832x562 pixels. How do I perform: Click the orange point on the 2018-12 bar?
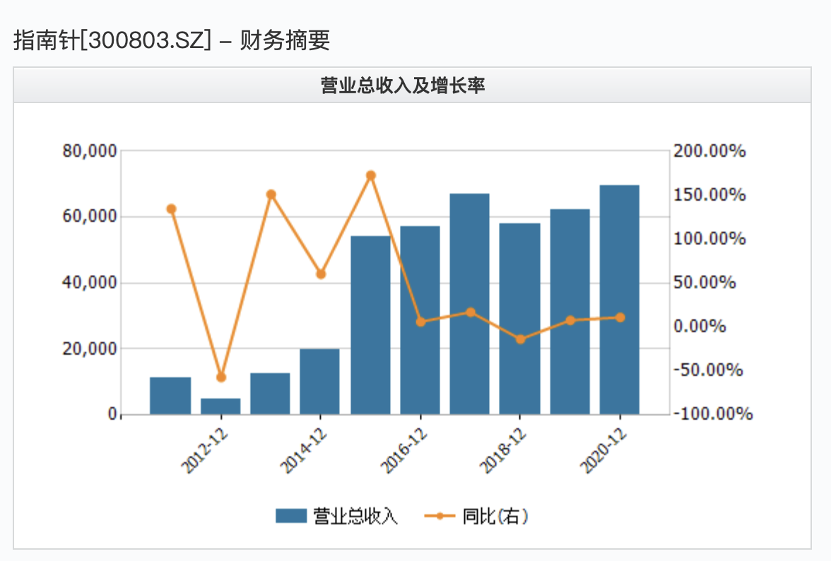click(x=520, y=339)
